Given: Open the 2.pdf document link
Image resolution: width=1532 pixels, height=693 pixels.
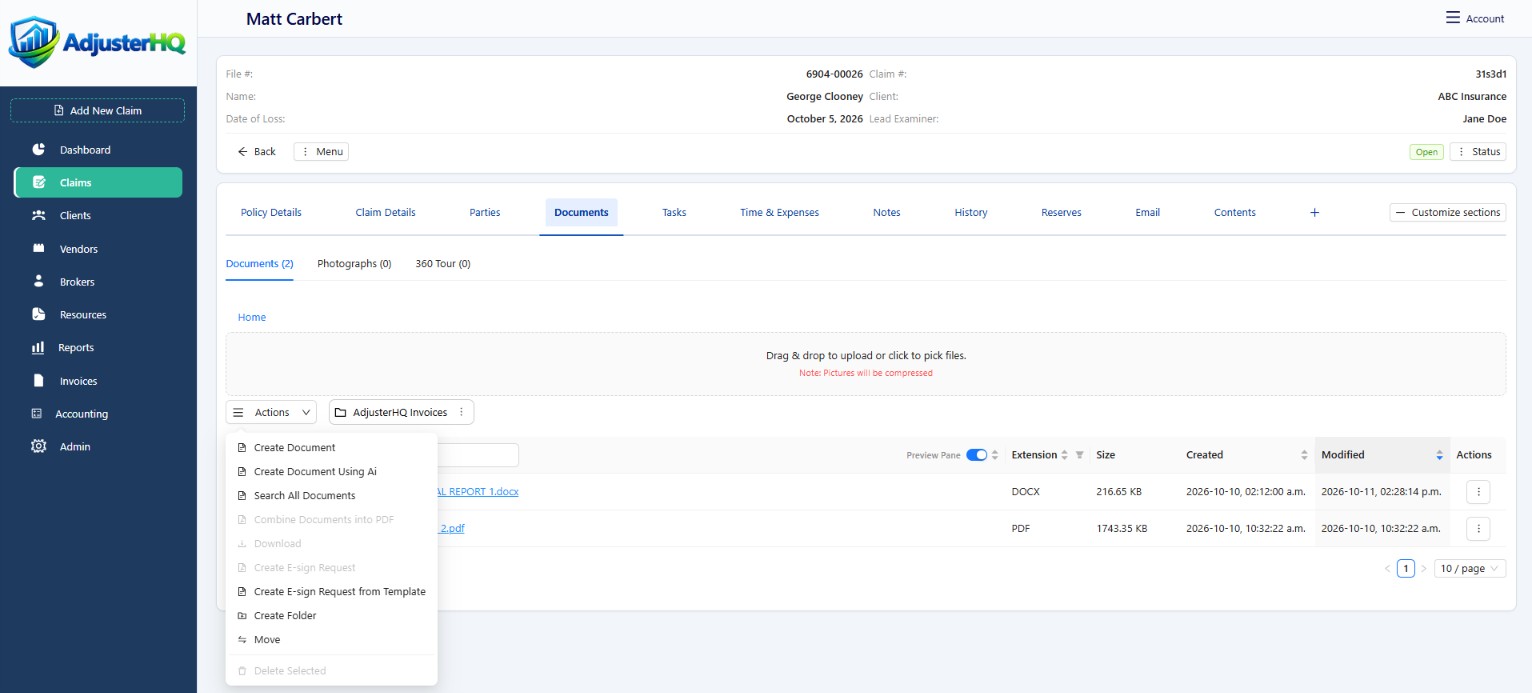Looking at the screenshot, I should tap(451, 529).
